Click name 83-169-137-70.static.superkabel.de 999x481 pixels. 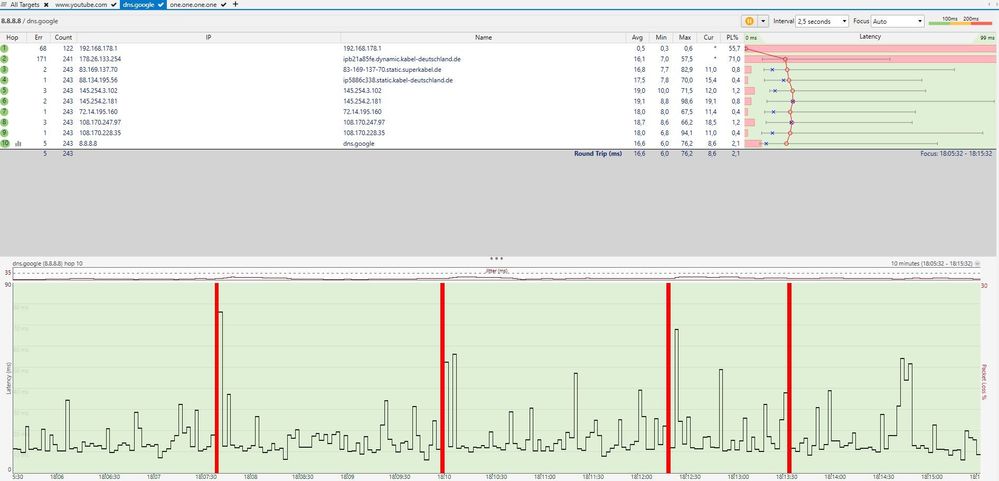[x=392, y=69]
